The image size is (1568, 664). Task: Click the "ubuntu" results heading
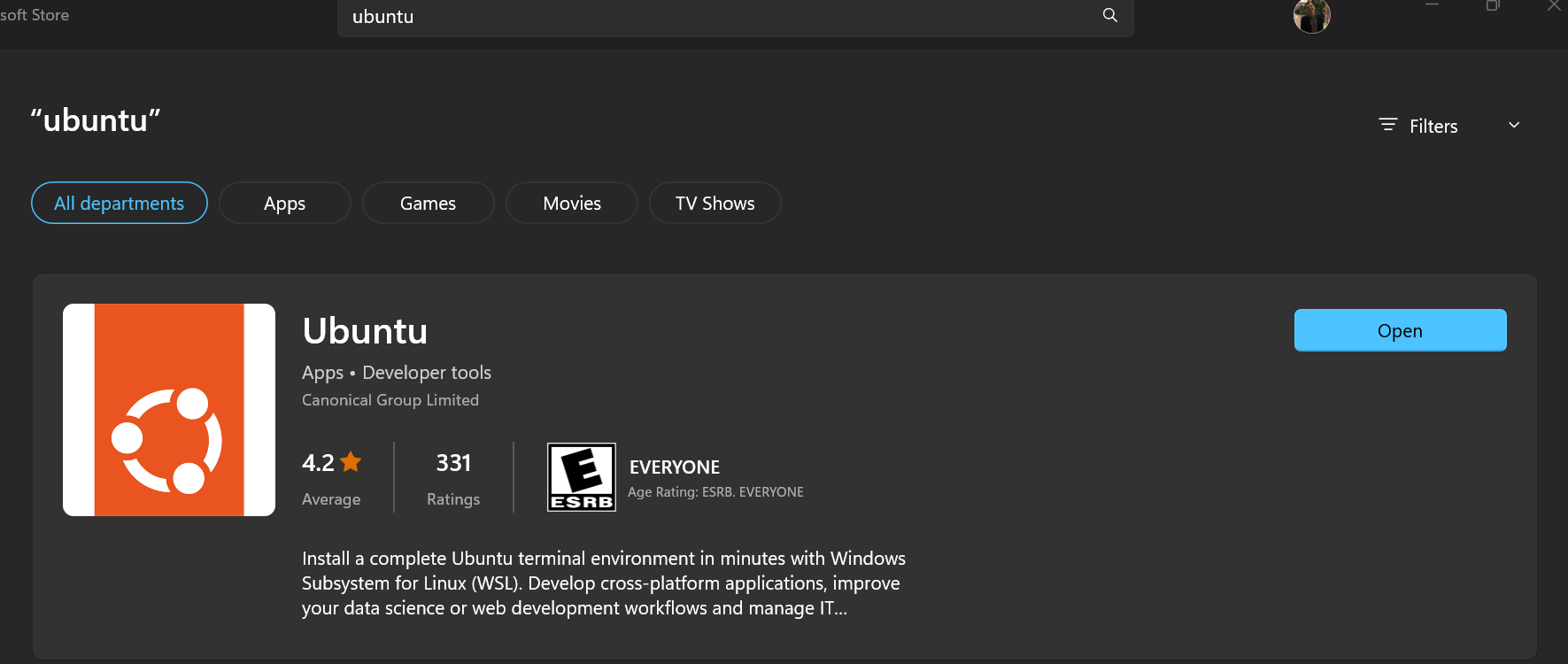point(96,120)
